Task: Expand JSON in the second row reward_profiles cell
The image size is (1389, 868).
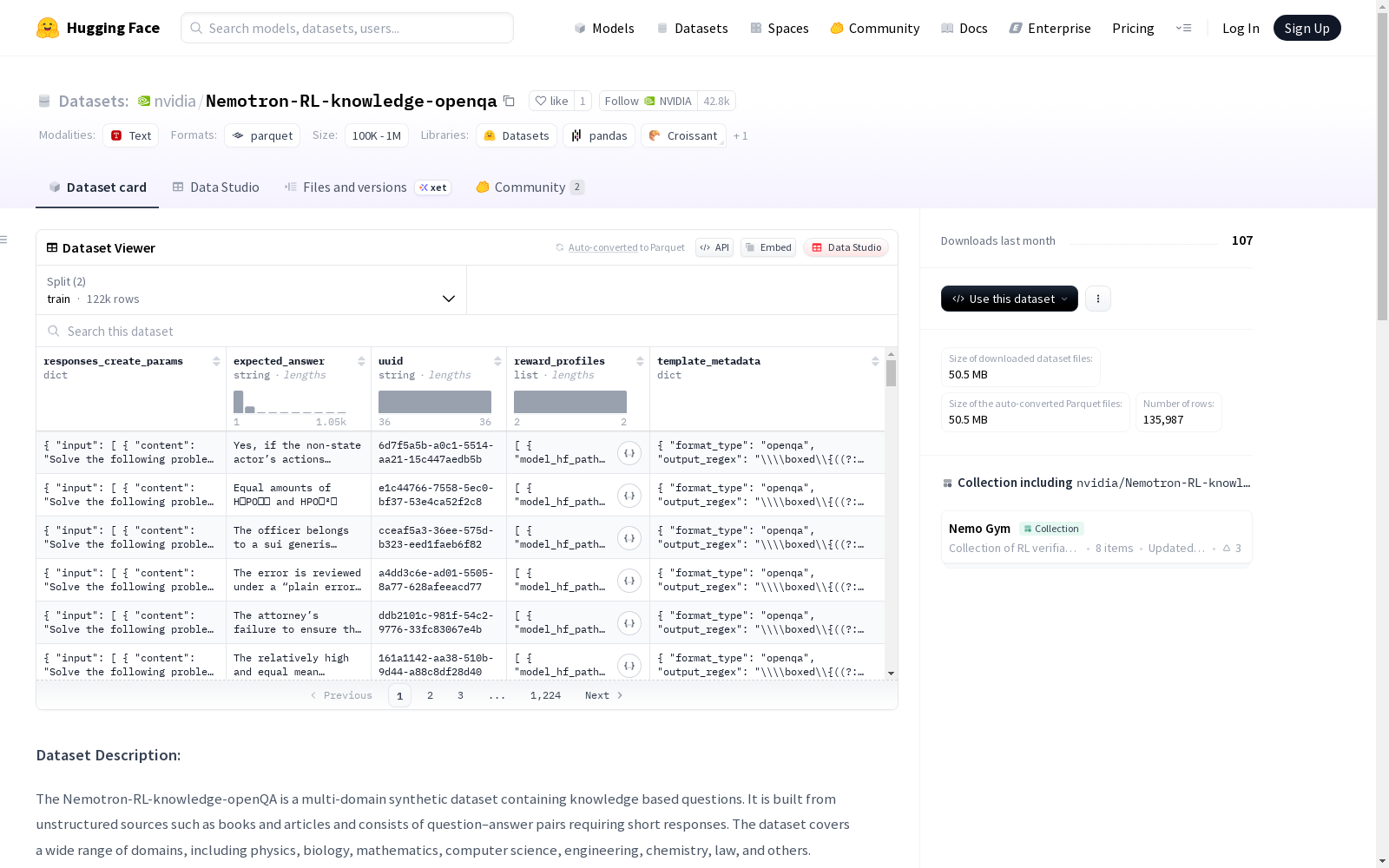Action: (629, 496)
